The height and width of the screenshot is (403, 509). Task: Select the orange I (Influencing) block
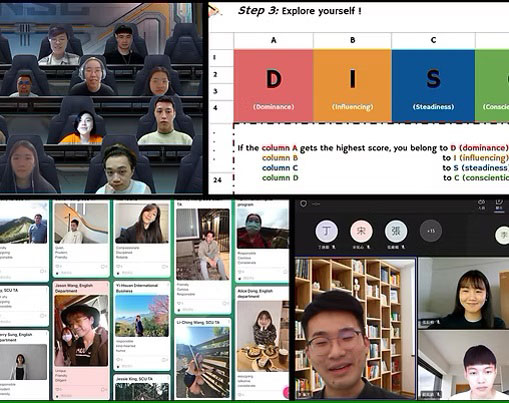[352, 85]
